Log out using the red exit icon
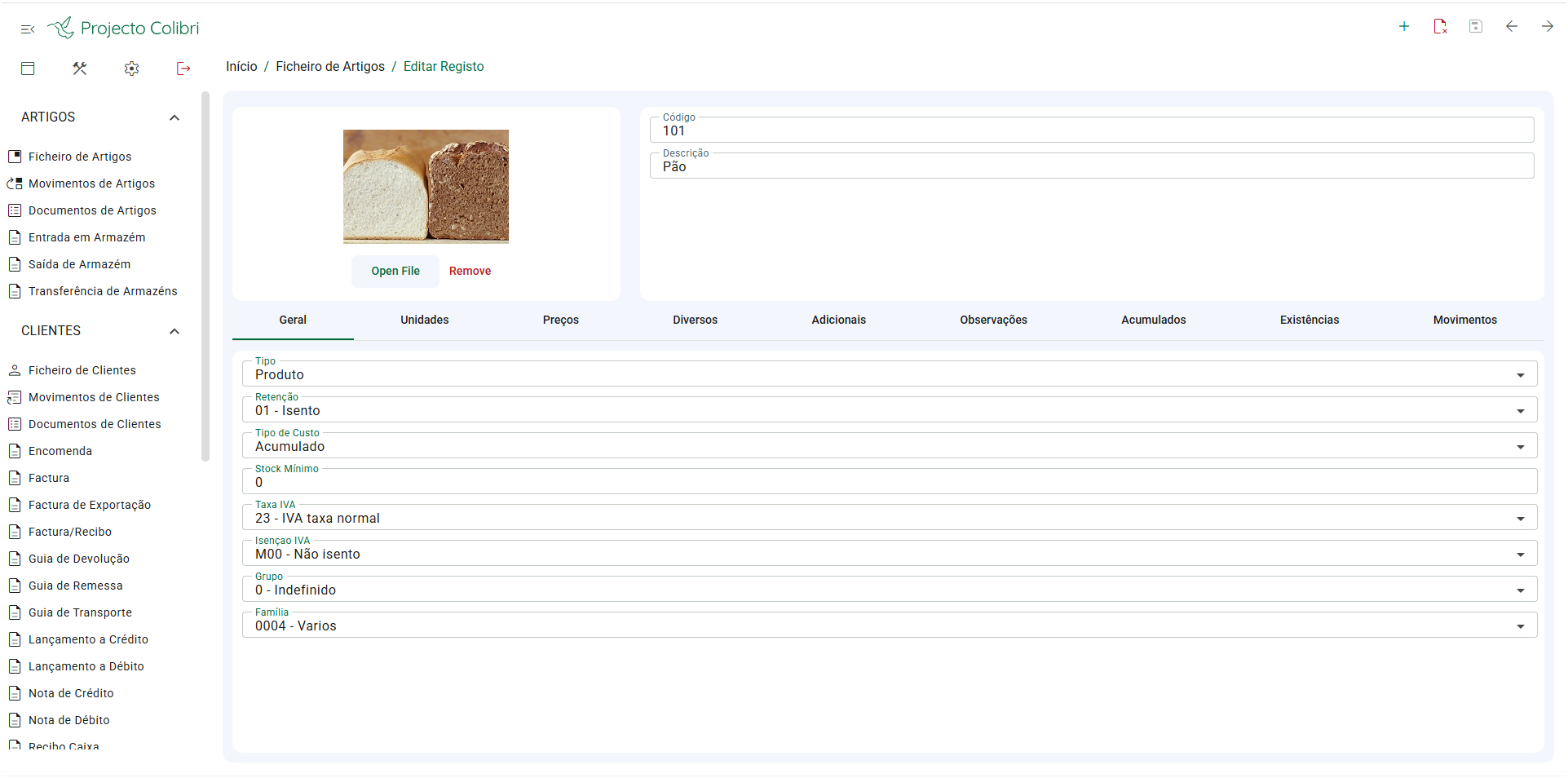1568x778 pixels. coord(183,69)
